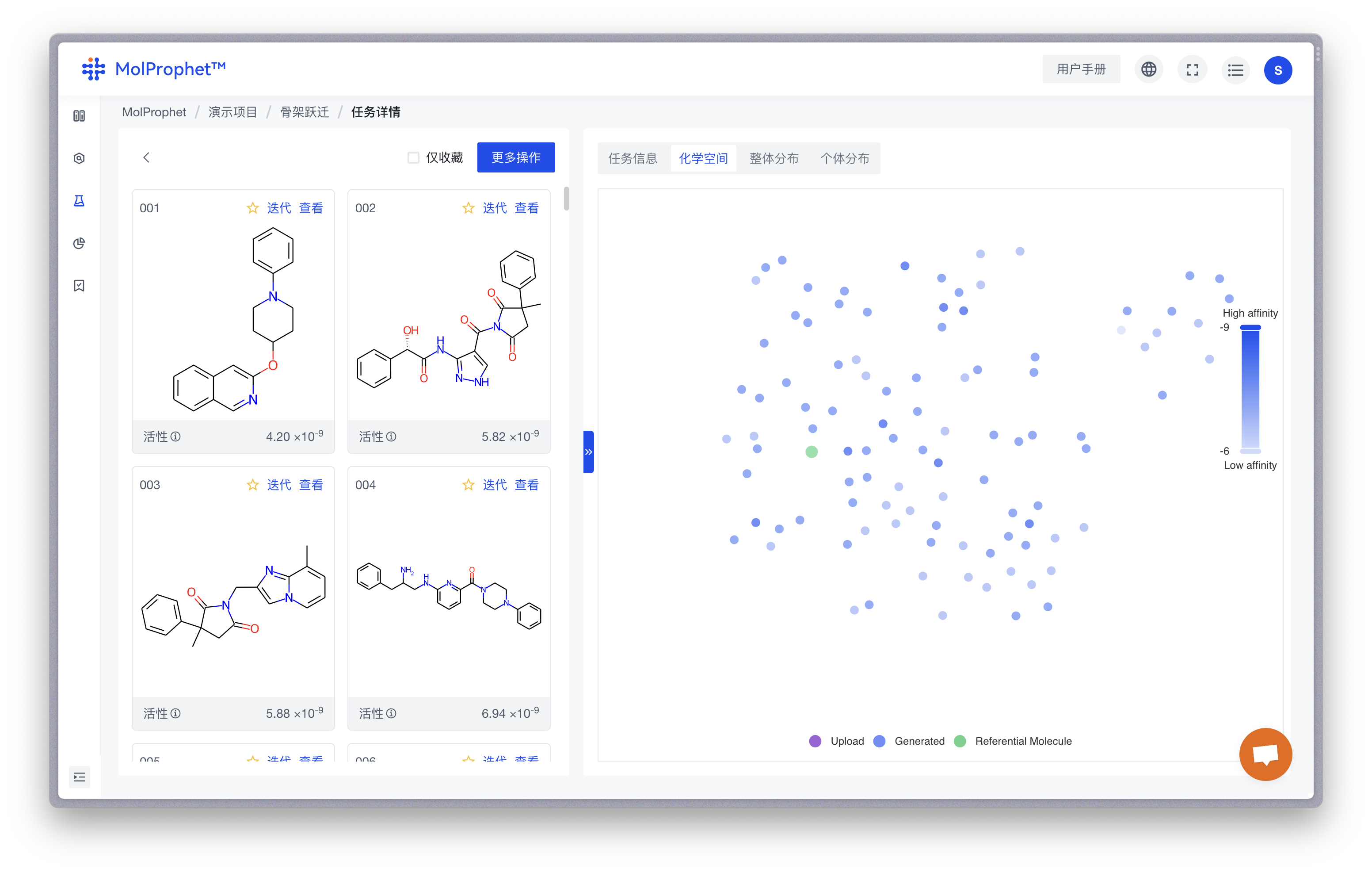
Task: Toggle the Upload legend marker
Action: pyautogui.click(x=816, y=741)
